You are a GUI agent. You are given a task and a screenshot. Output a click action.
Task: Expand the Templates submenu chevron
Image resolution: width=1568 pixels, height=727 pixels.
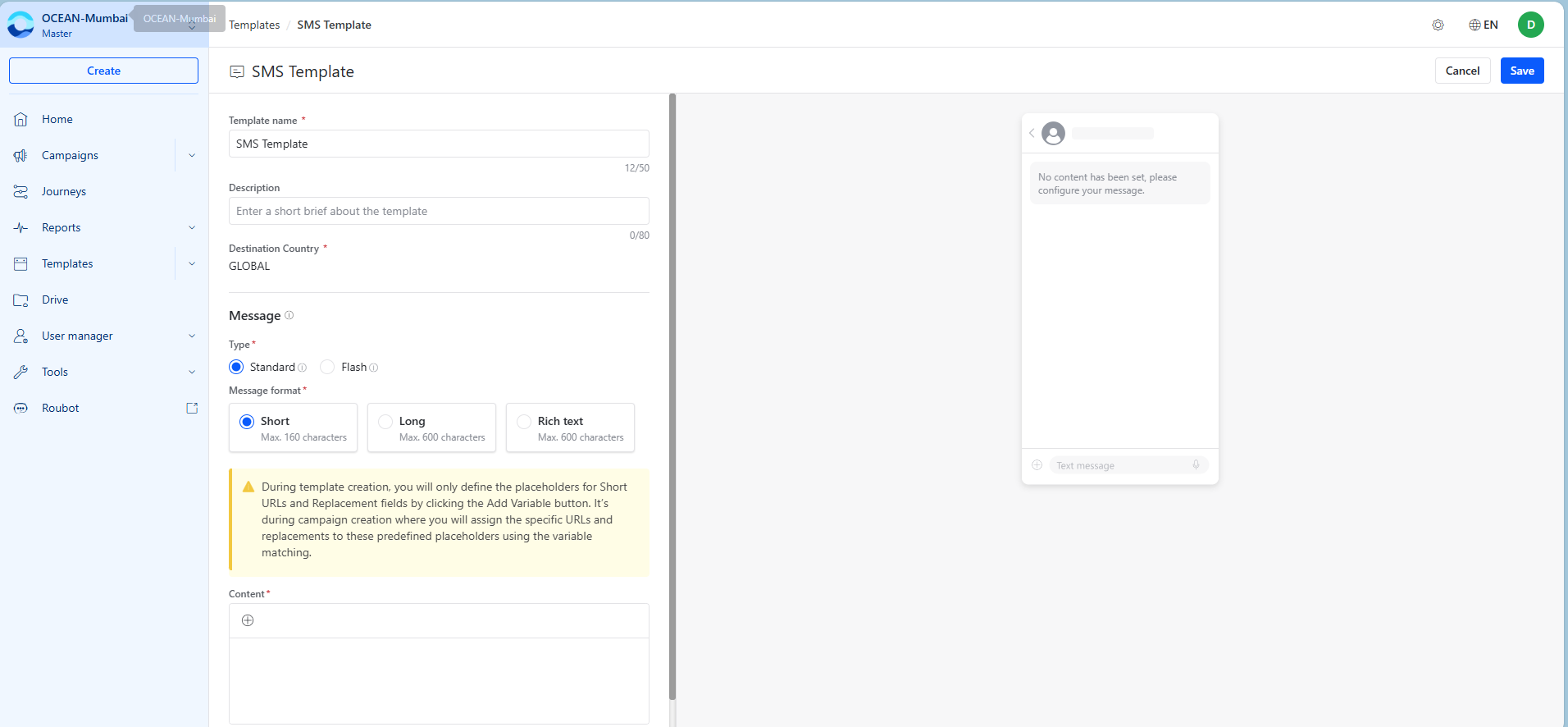pos(192,263)
